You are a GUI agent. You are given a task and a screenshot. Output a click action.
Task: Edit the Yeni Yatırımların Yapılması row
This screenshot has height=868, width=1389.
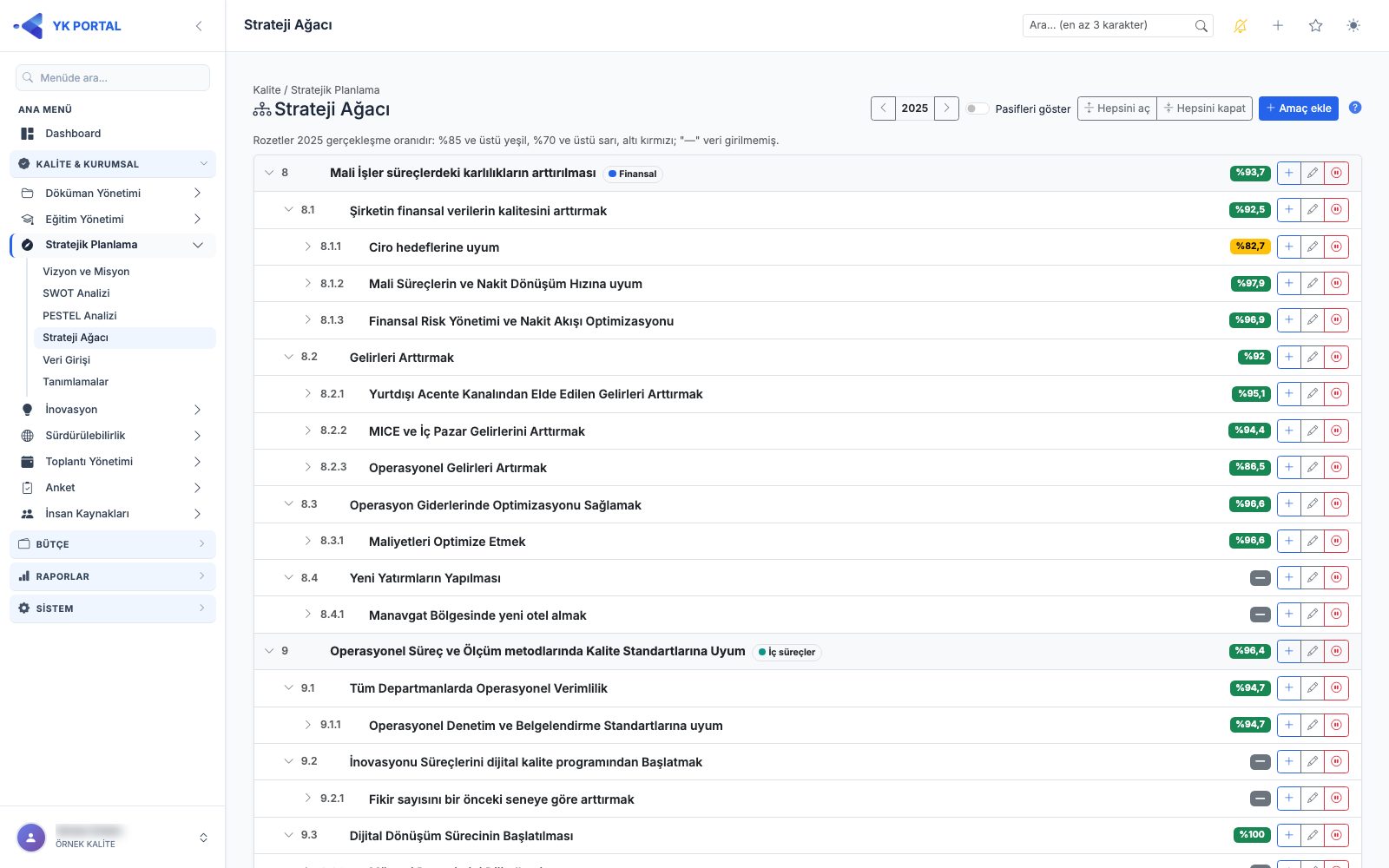click(1313, 578)
